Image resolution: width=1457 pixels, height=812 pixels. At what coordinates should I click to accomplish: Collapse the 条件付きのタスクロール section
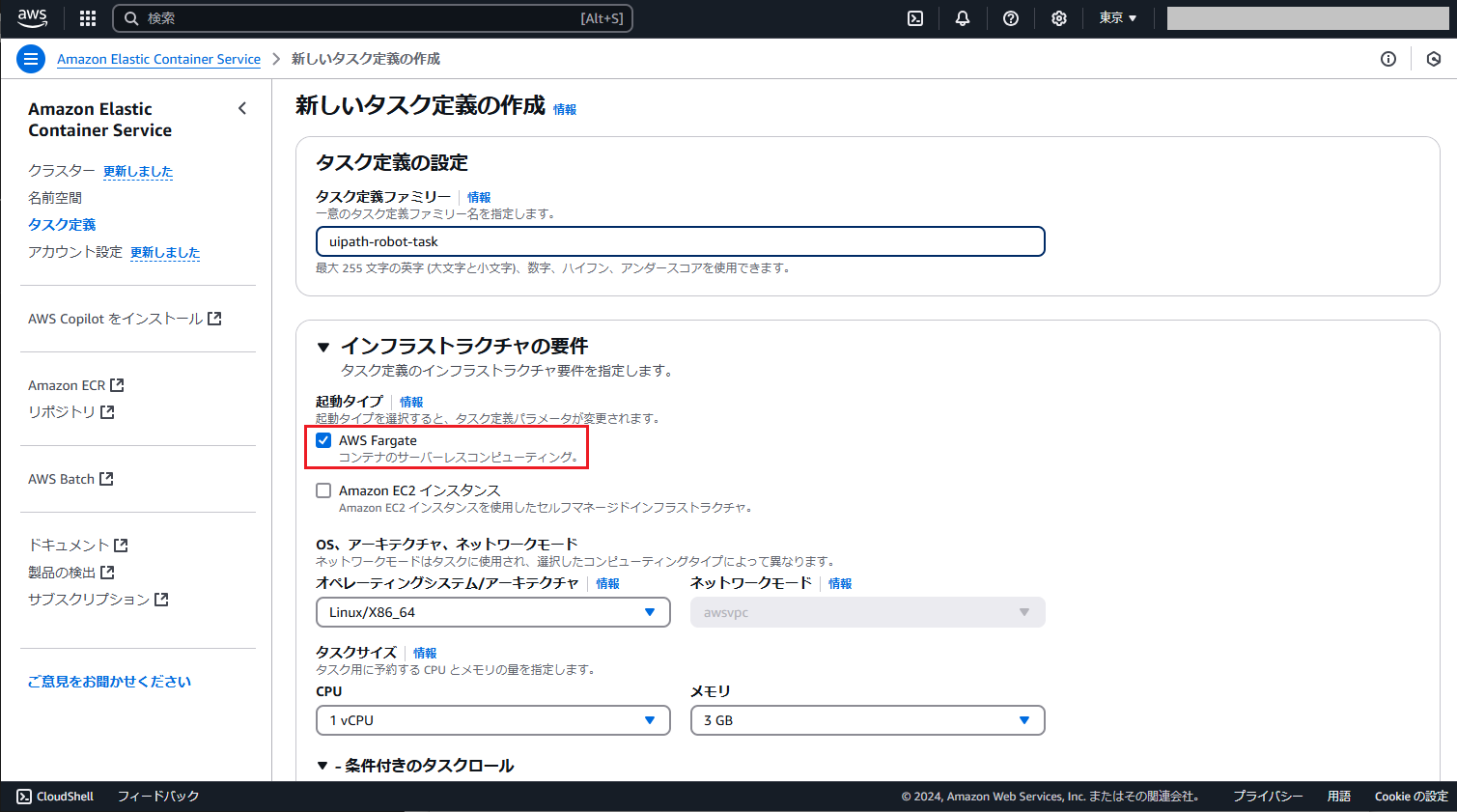click(x=323, y=766)
